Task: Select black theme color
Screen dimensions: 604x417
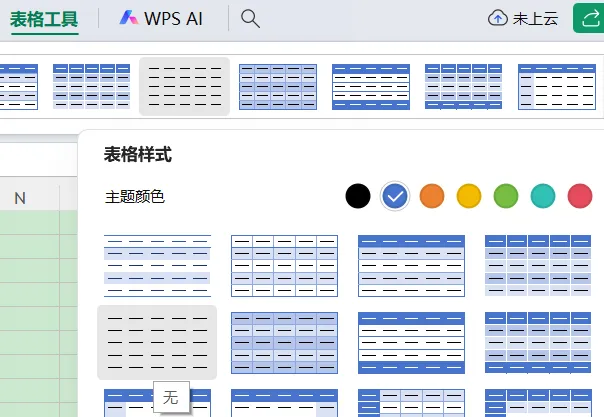Action: click(x=358, y=196)
